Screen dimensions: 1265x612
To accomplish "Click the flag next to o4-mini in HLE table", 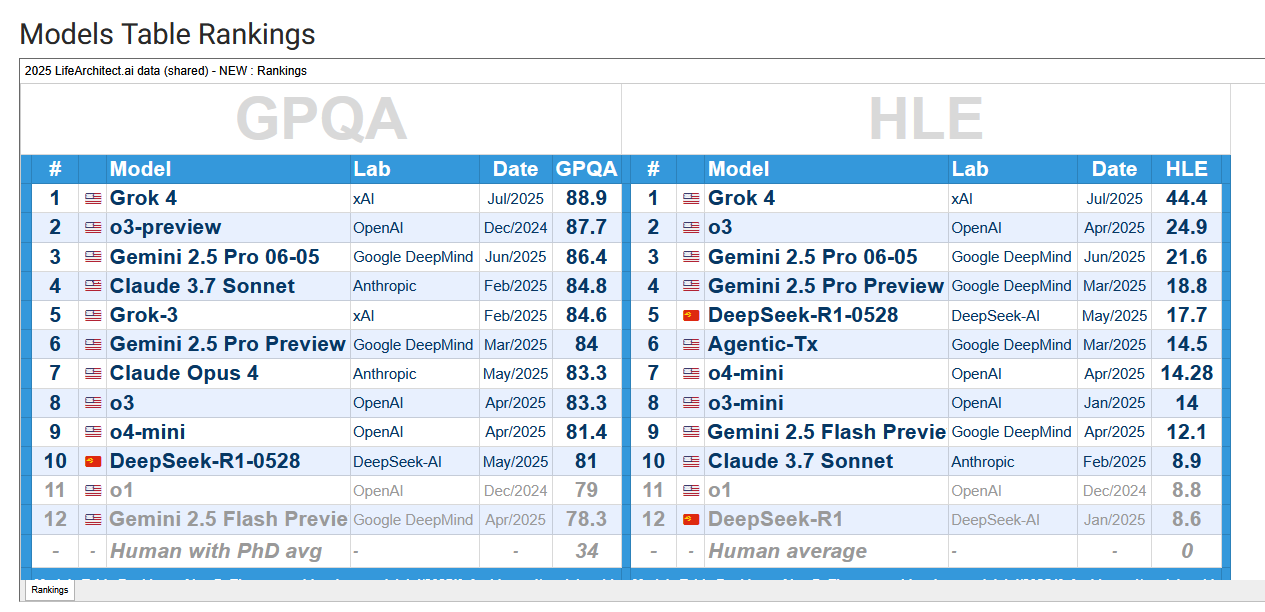I will (x=691, y=373).
